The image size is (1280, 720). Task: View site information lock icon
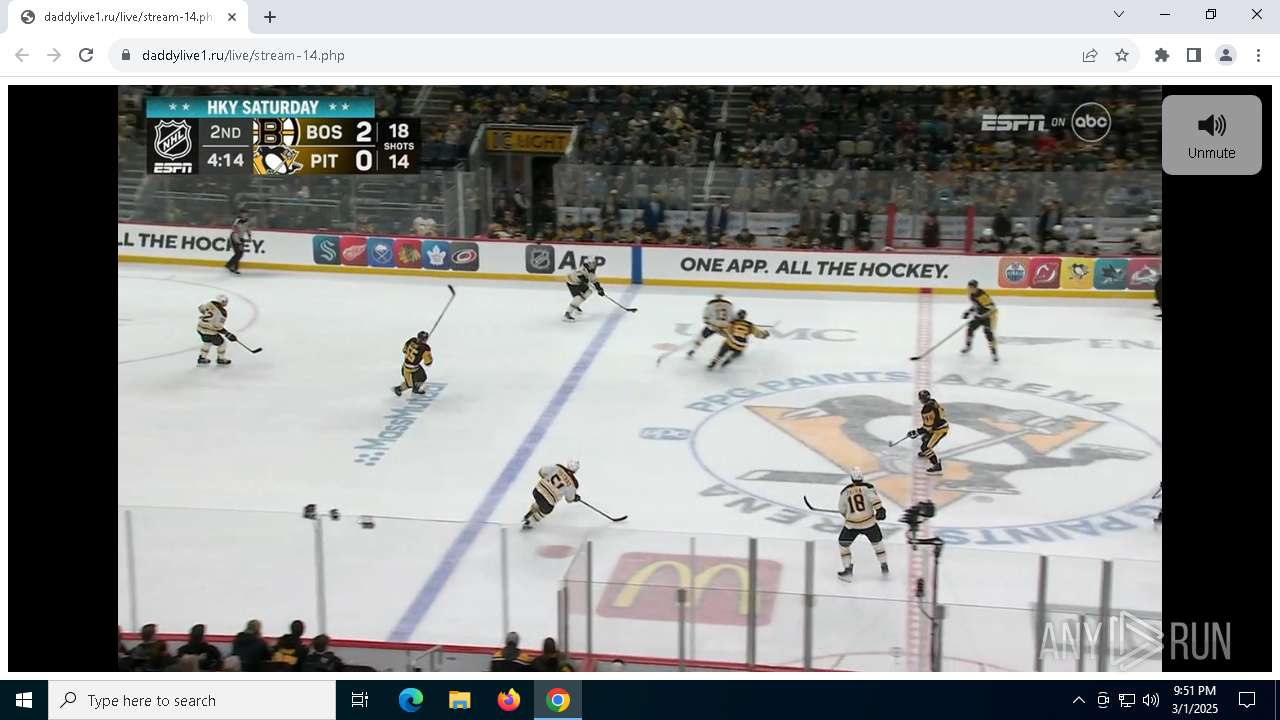click(126, 55)
